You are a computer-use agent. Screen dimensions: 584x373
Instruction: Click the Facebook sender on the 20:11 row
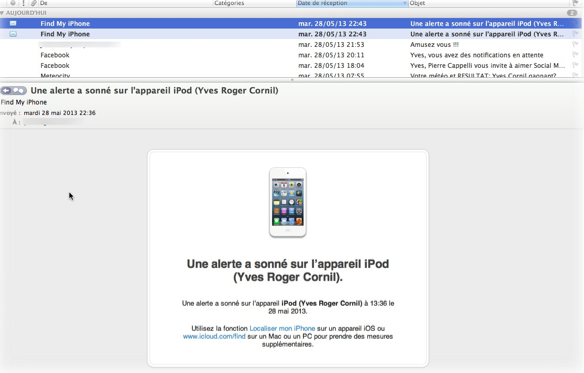pyautogui.click(x=55, y=55)
